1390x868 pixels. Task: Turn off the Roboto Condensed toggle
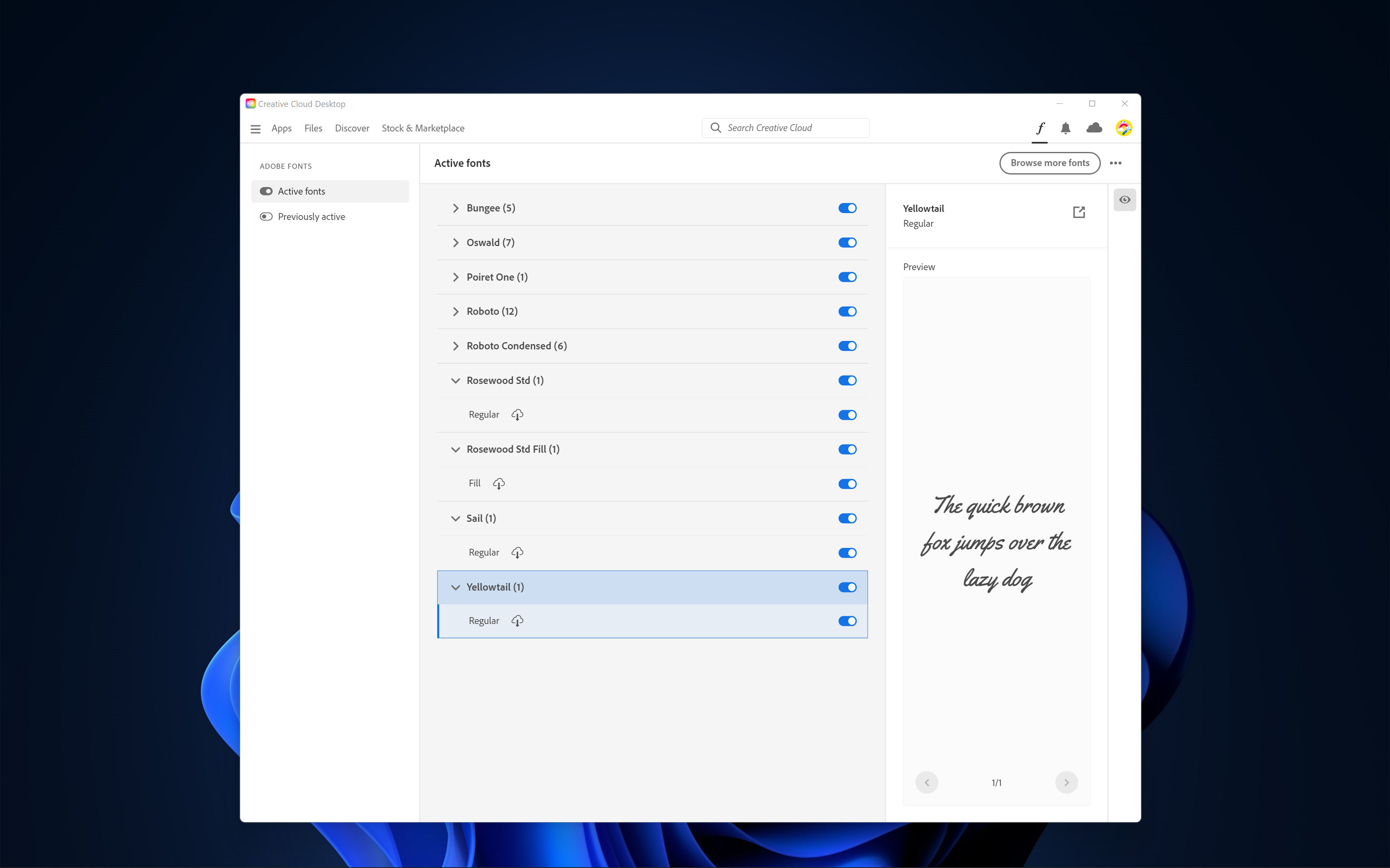[847, 346]
